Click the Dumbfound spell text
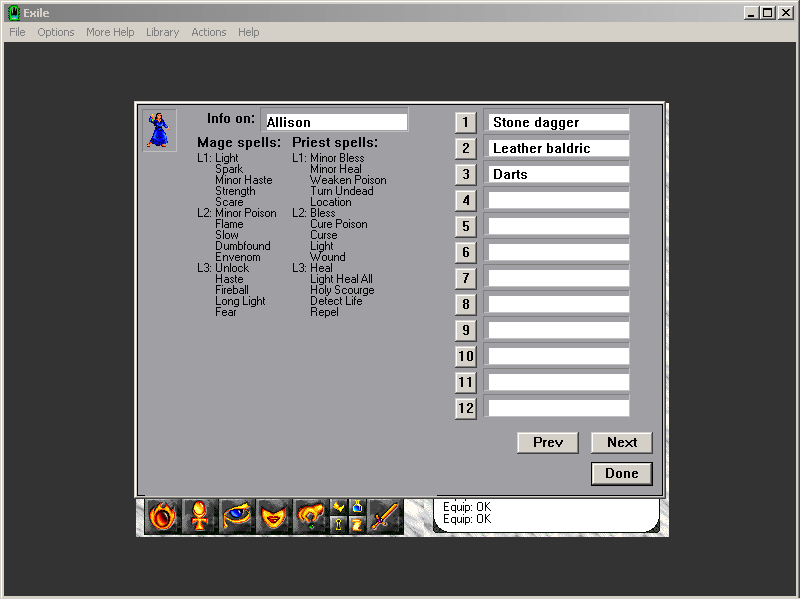The height and width of the screenshot is (600, 800). click(243, 246)
